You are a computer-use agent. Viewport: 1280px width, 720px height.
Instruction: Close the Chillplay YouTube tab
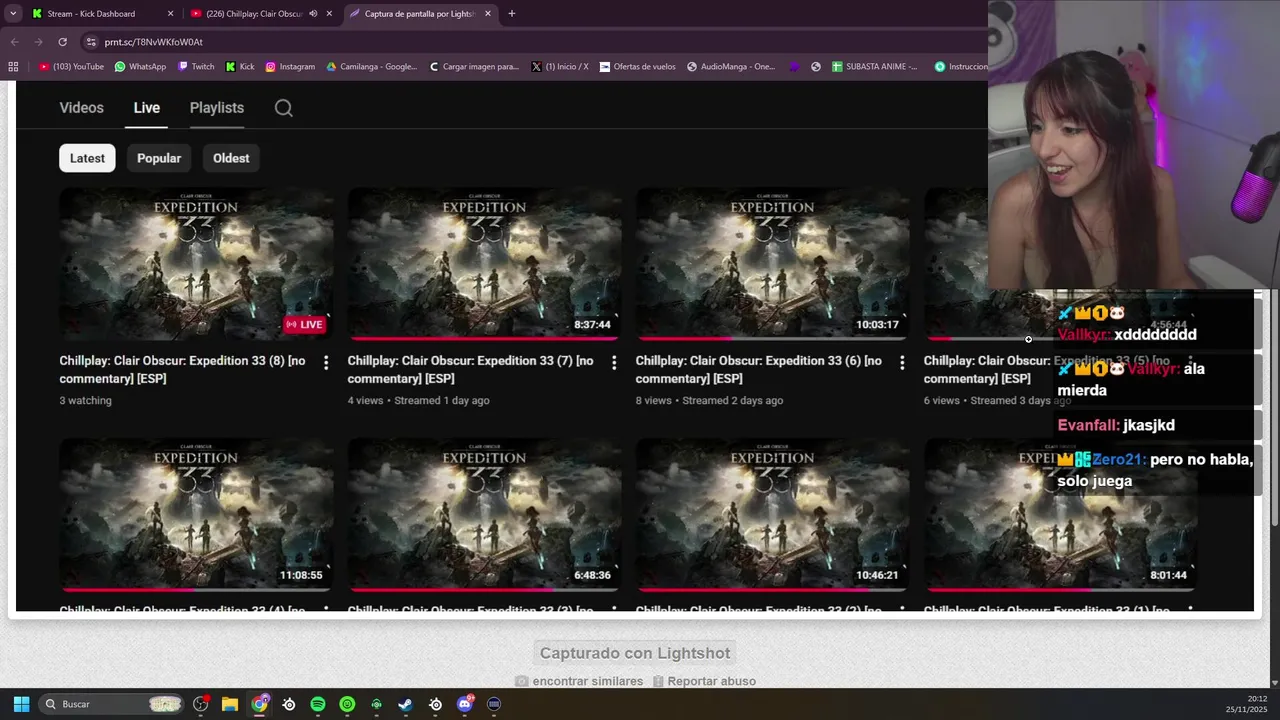[329, 14]
